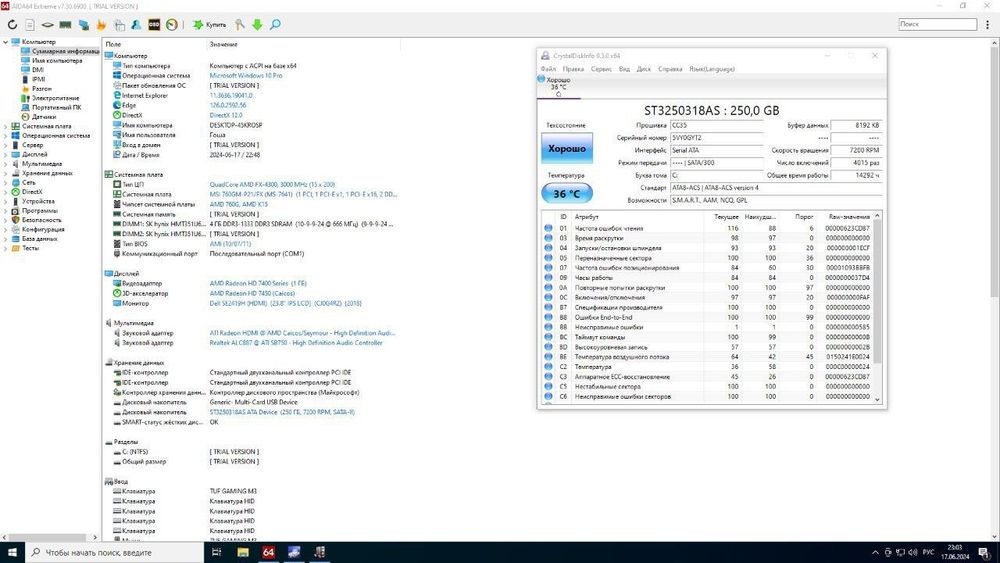Open the AMD 760G, AMD K15 chipset link
Viewport: 1000px width, 563px height.
(x=239, y=204)
